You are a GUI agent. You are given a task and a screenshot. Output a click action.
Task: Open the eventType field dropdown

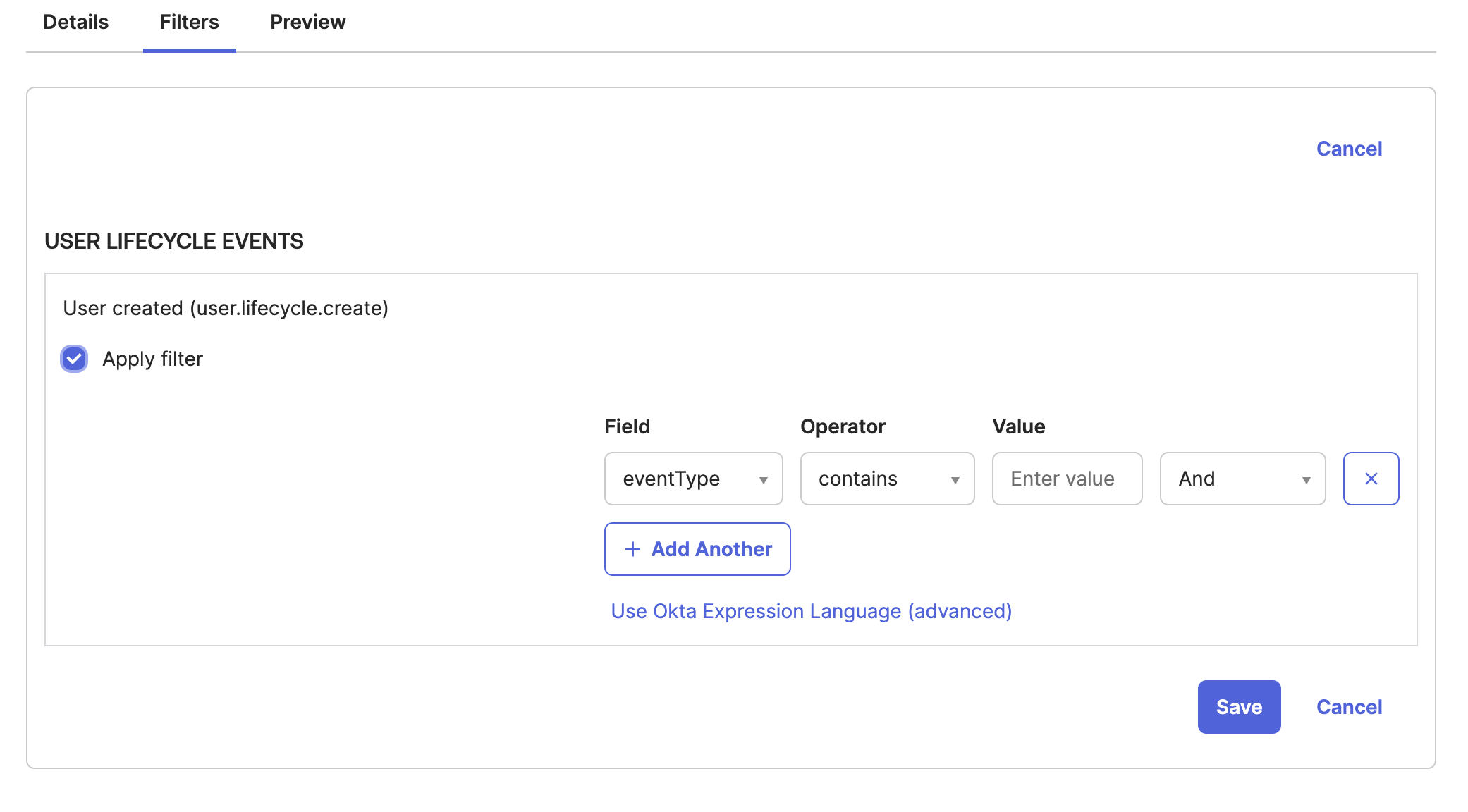692,479
